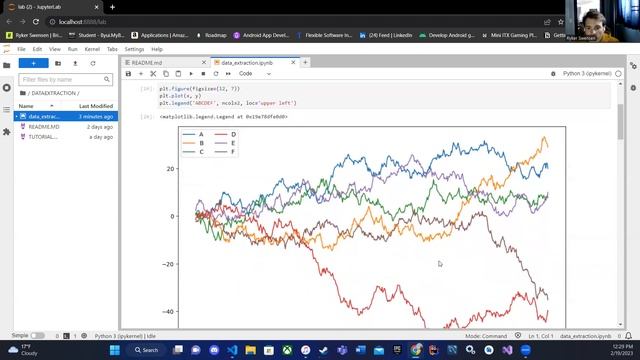Click the Python 3 (ipykernel) | Idle status

coord(125,336)
